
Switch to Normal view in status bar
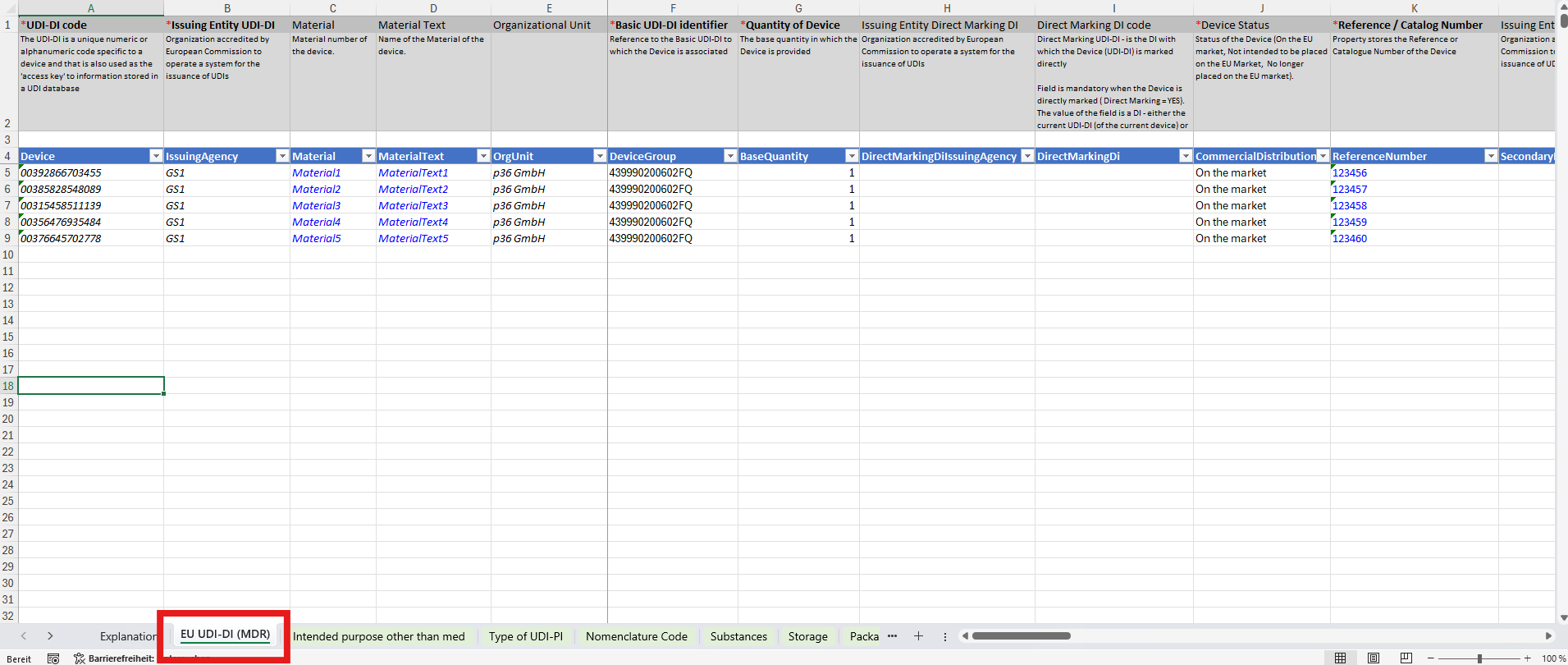tap(1340, 658)
